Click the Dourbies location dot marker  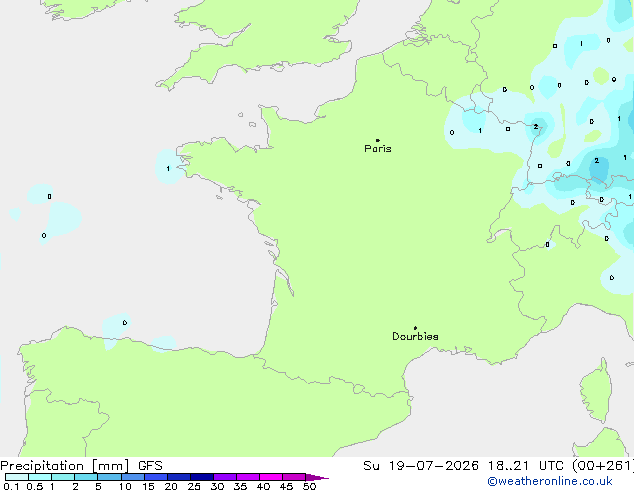pyautogui.click(x=415, y=328)
